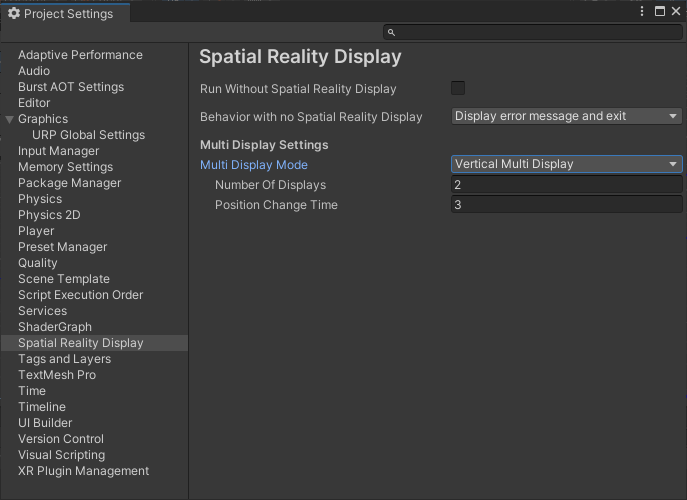Click the Multi Display Mode label

pyautogui.click(x=254, y=165)
